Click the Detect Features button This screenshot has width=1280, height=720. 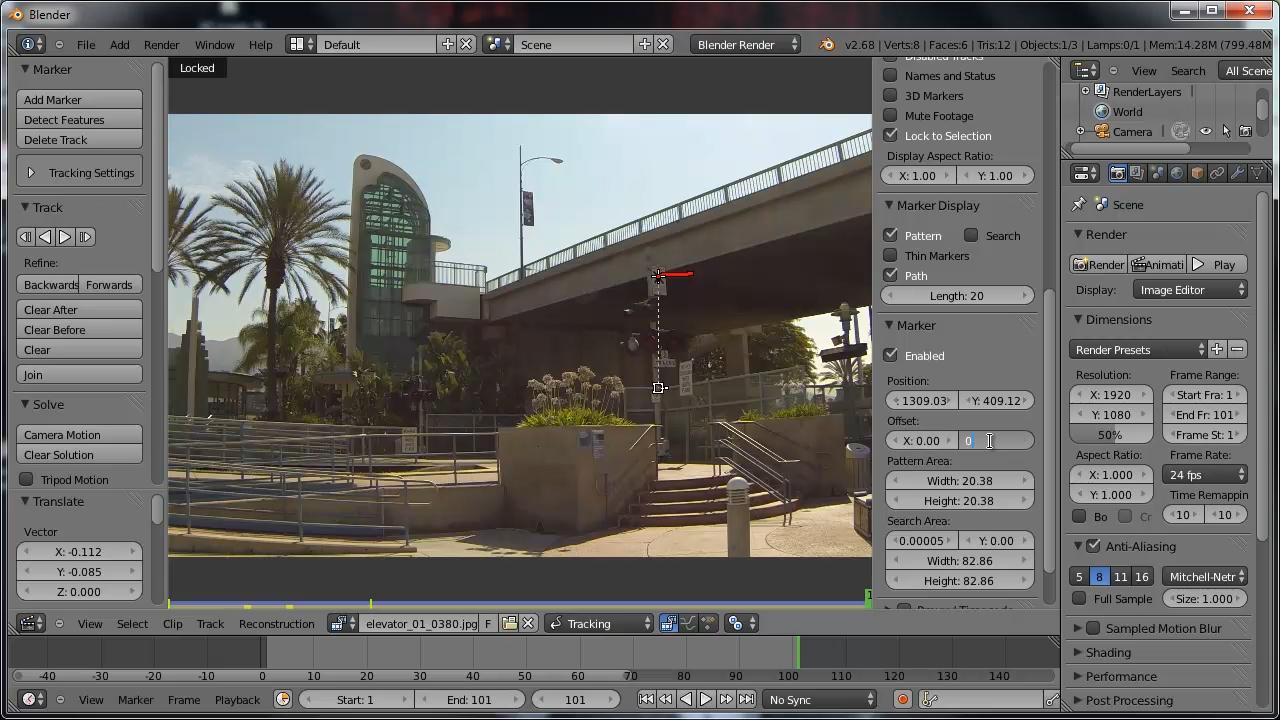click(x=80, y=120)
